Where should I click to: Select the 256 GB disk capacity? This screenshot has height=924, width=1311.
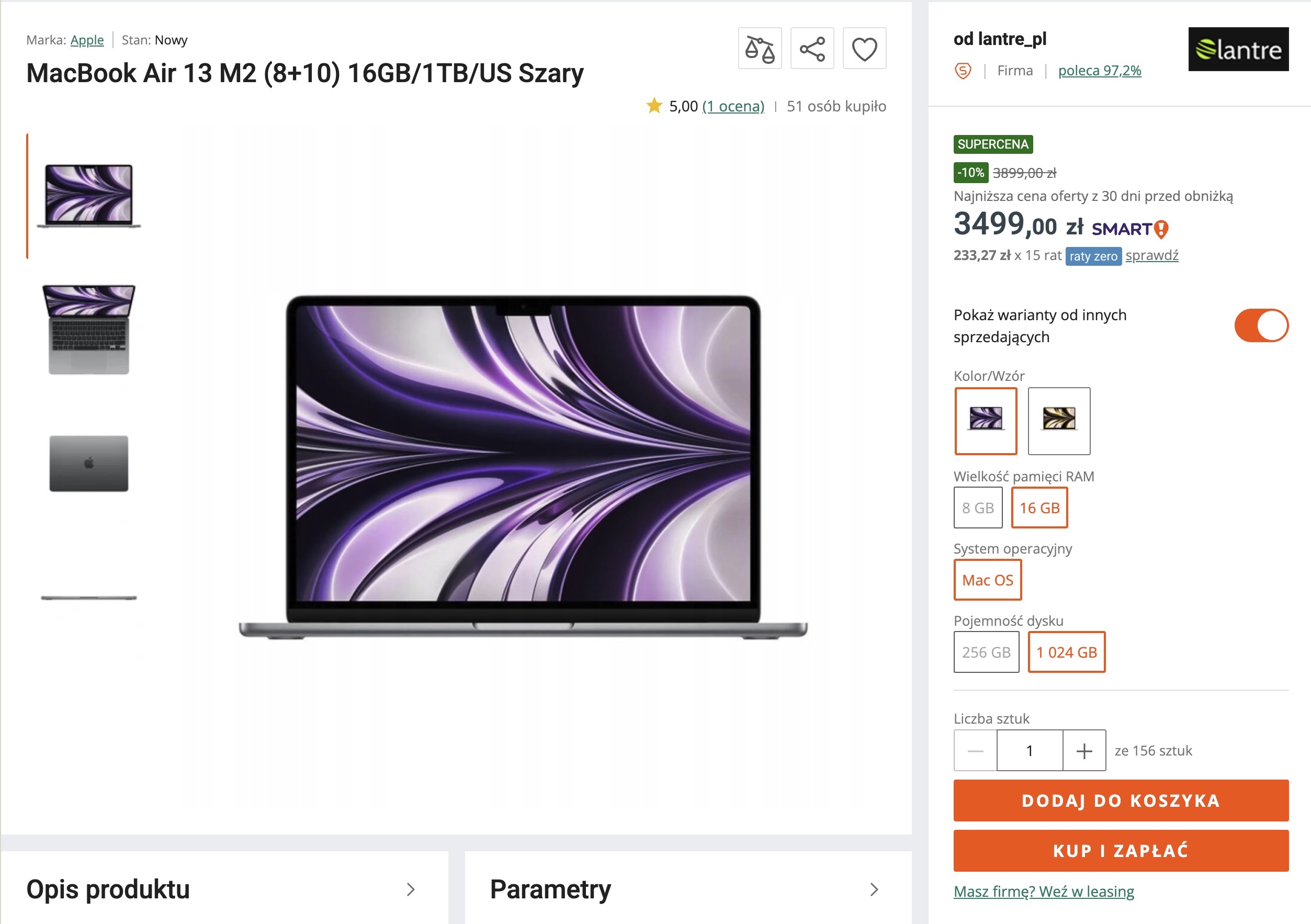[x=986, y=652]
